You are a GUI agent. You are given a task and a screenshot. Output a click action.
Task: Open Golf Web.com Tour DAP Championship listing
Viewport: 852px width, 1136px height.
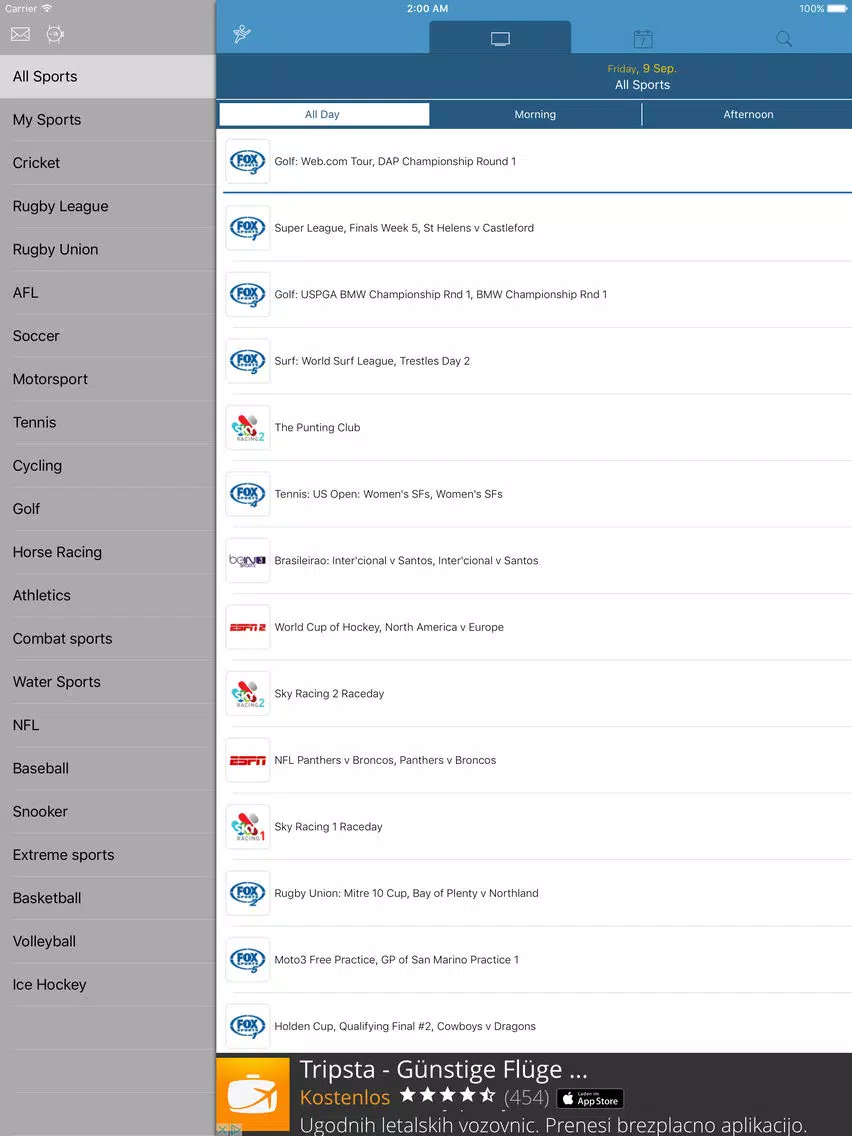click(534, 162)
